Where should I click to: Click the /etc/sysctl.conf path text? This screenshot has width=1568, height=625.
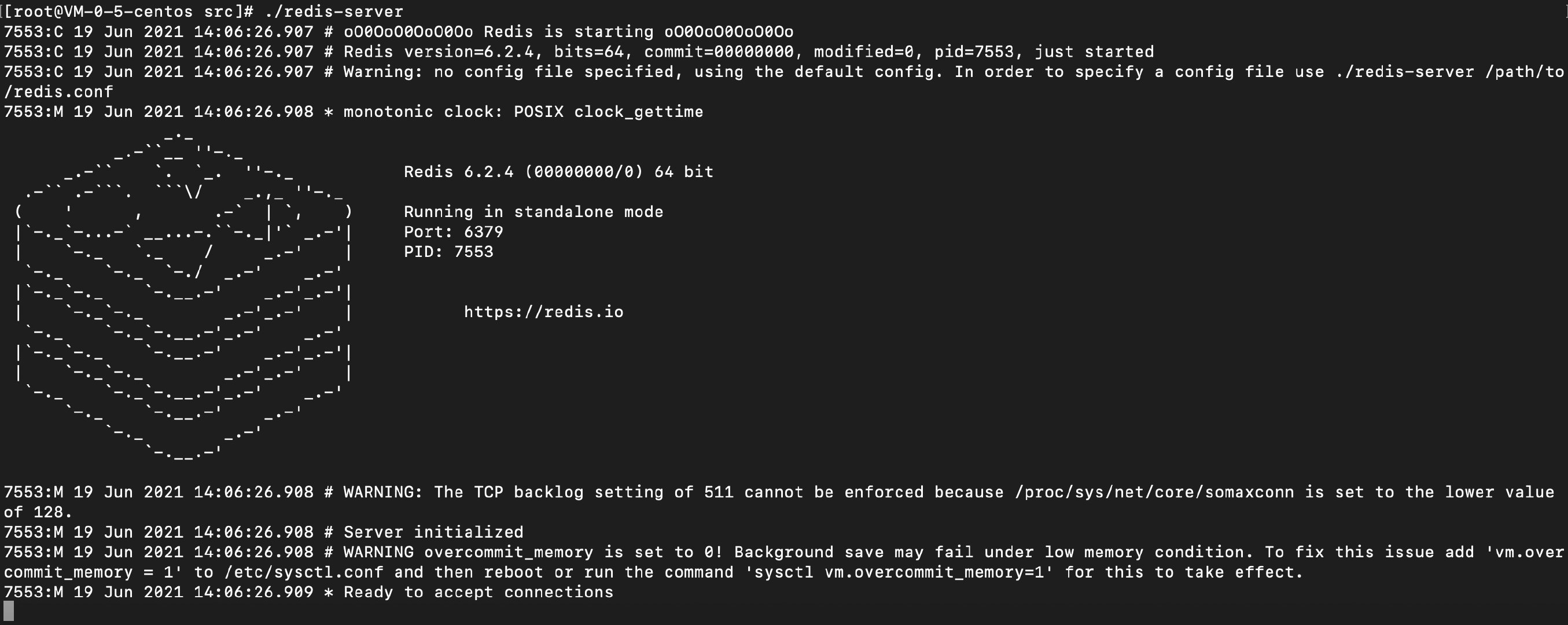pyautogui.click(x=304, y=572)
